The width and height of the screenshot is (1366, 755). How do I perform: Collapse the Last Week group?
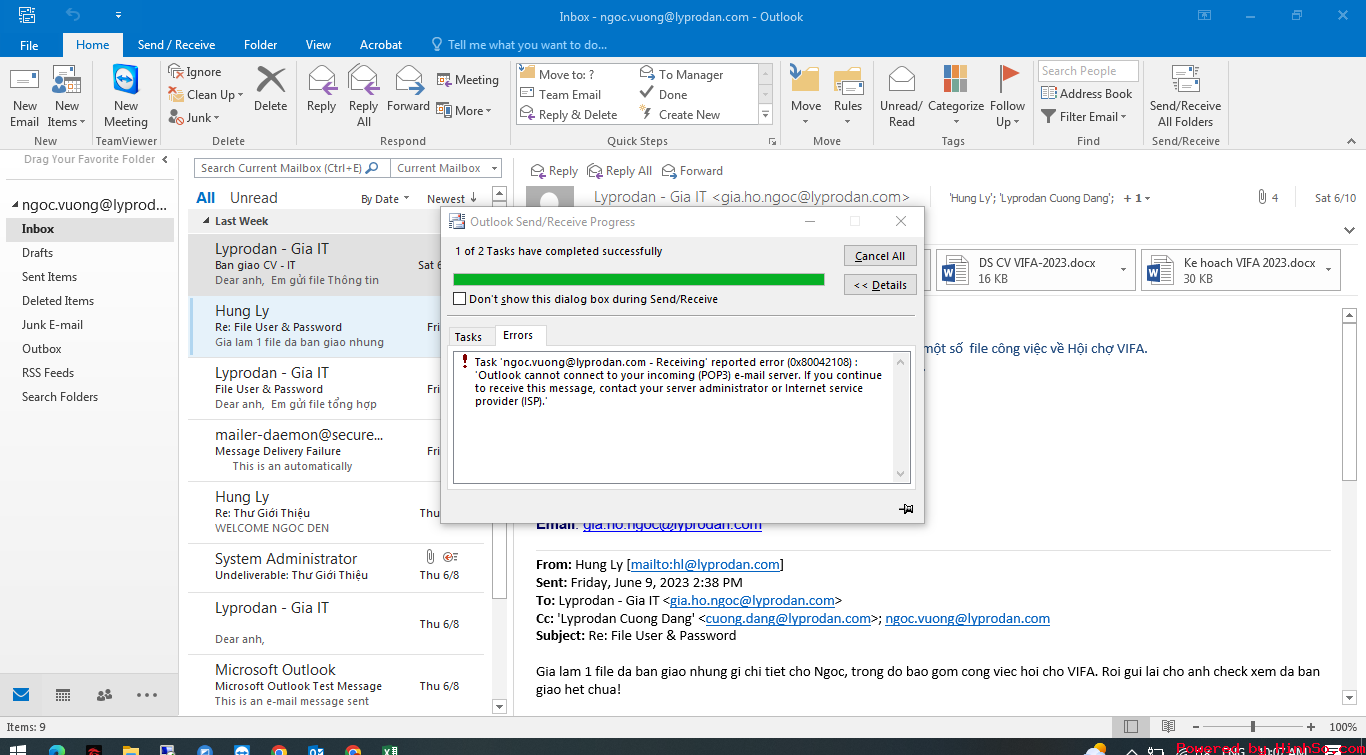pos(207,221)
